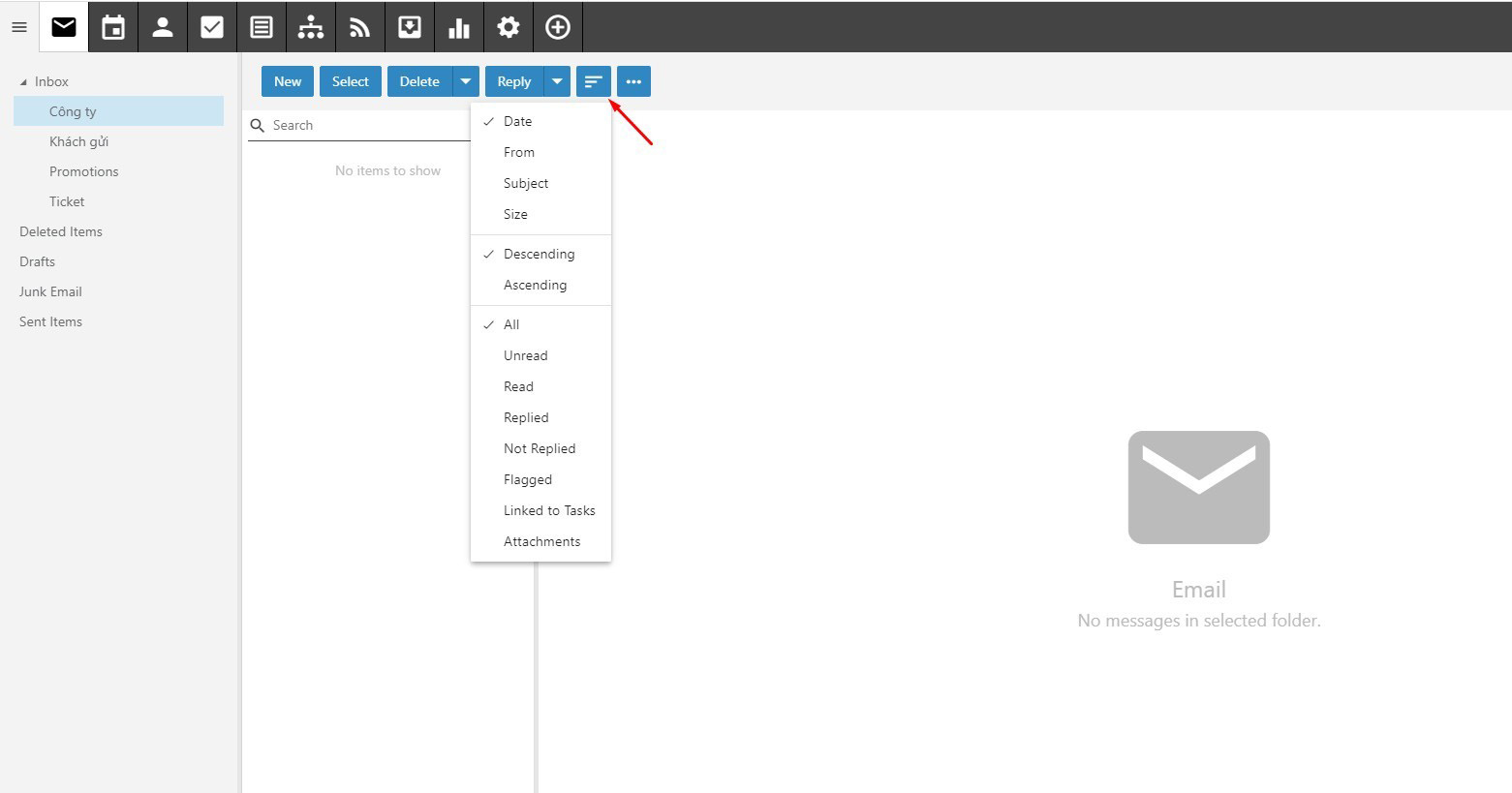This screenshot has width=1512, height=793.
Task: Open the Reports bar chart icon
Action: 459,27
